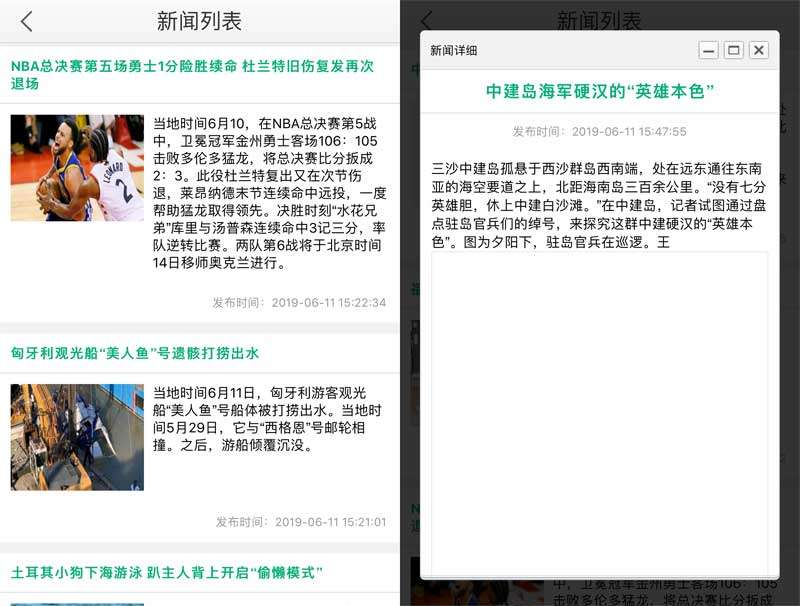This screenshot has height=606, width=800.
Task: Select the NBA finals summary paragraph
Action: [269, 193]
